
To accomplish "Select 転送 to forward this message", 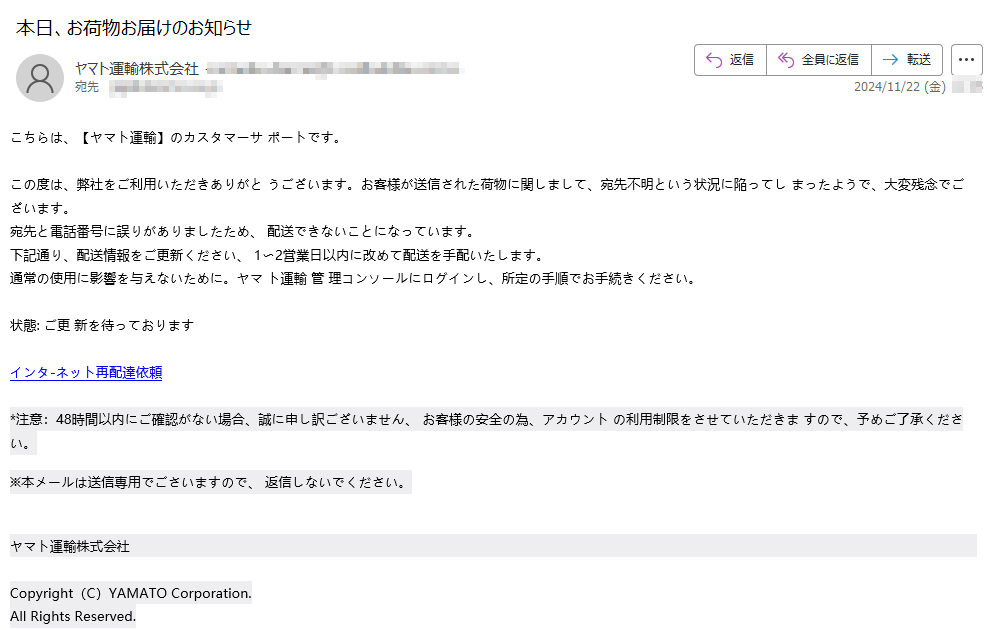I will pyautogui.click(x=918, y=60).
